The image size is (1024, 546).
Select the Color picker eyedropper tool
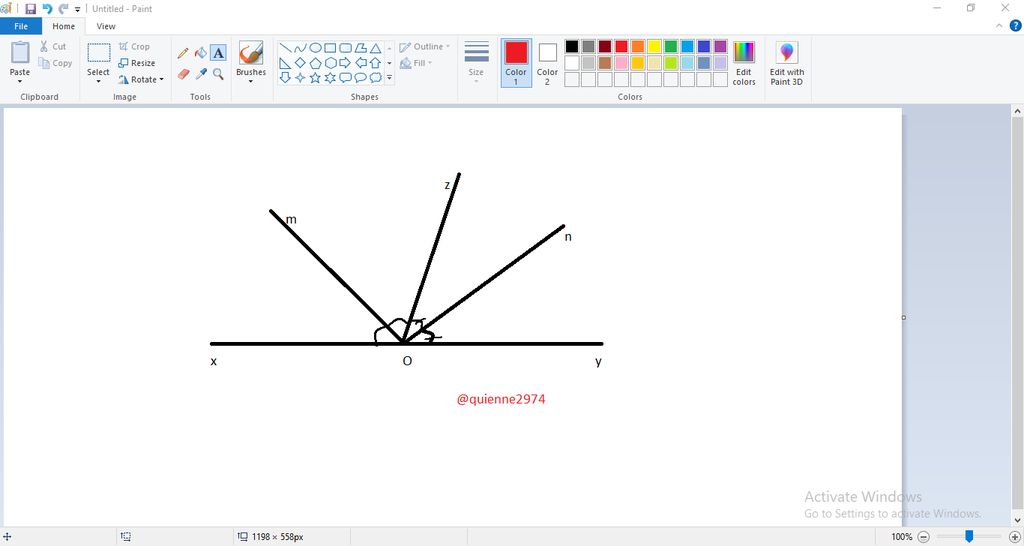(x=200, y=74)
